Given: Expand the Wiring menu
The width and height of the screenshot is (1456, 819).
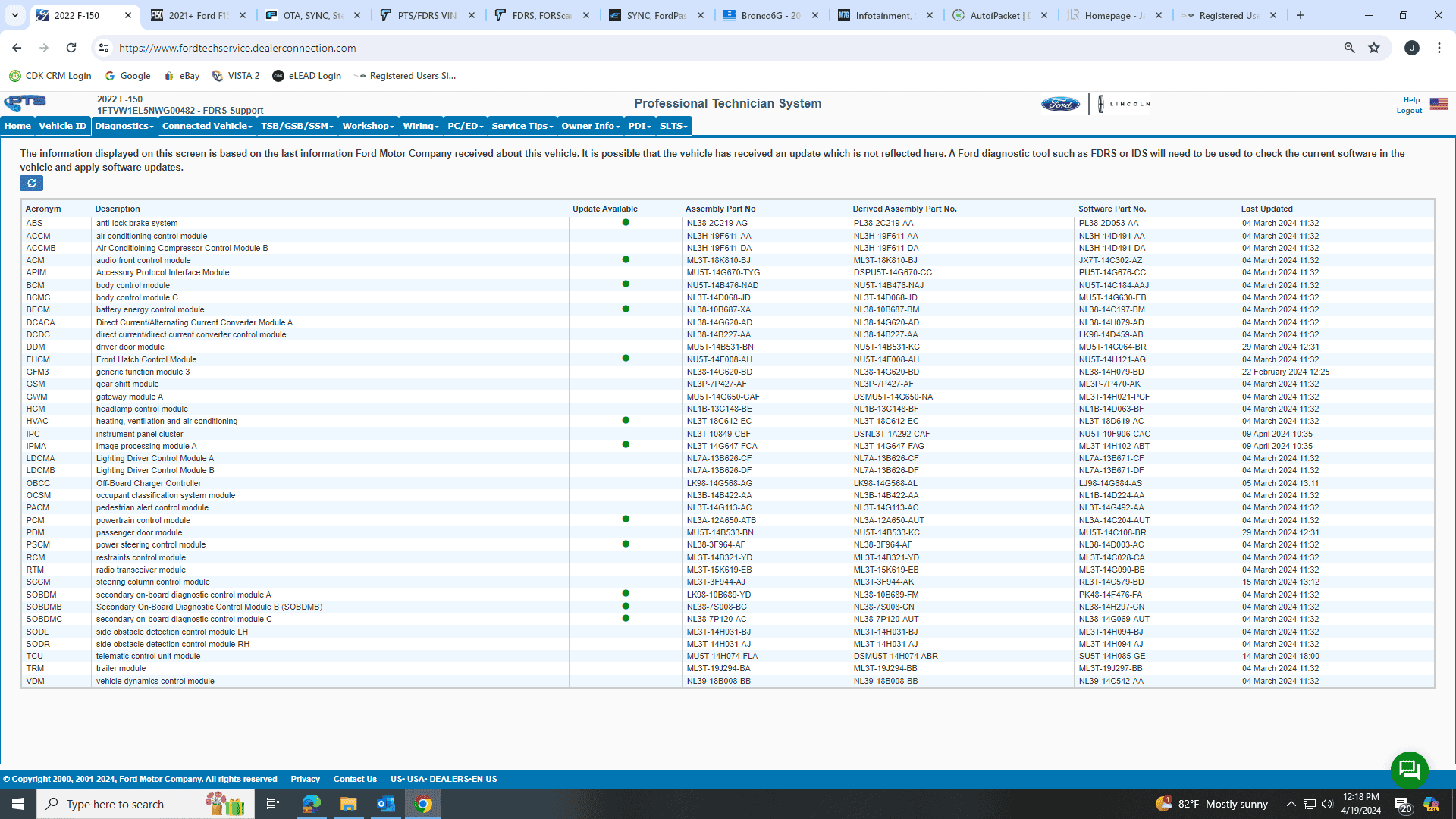Looking at the screenshot, I should coord(421,126).
